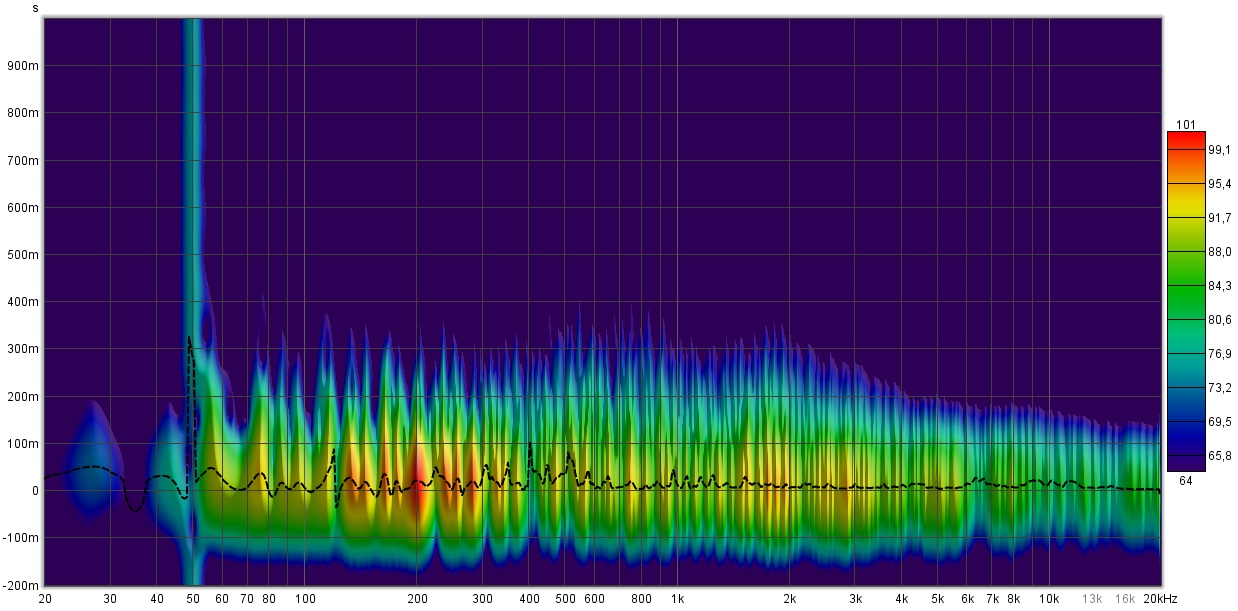Click the 800m time axis label
Image resolution: width=1238 pixels, height=611 pixels.
pyautogui.click(x=24, y=113)
